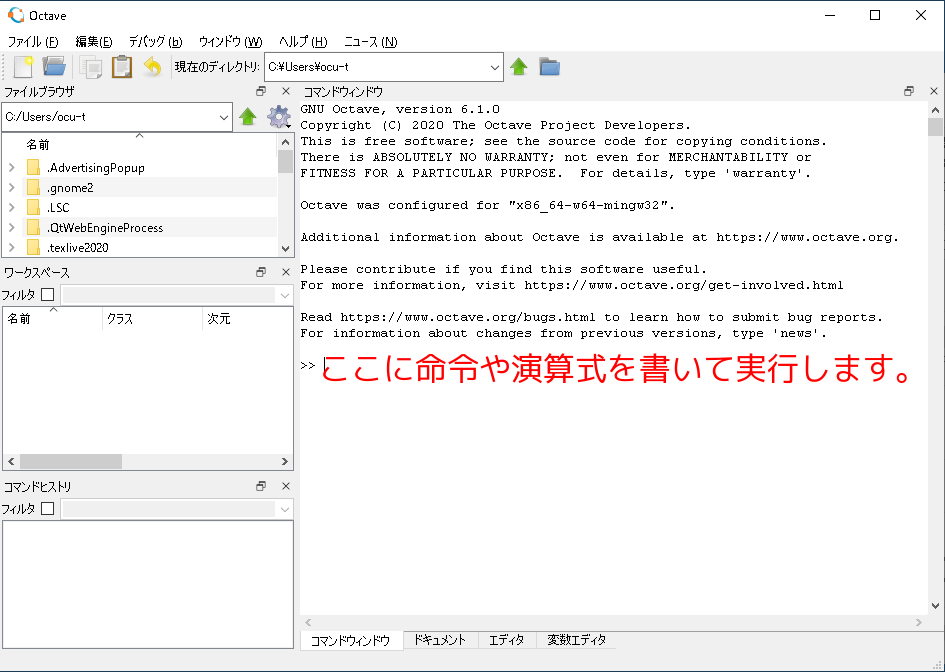
Task: Click file browser parent directory arrow
Action: pos(248,117)
